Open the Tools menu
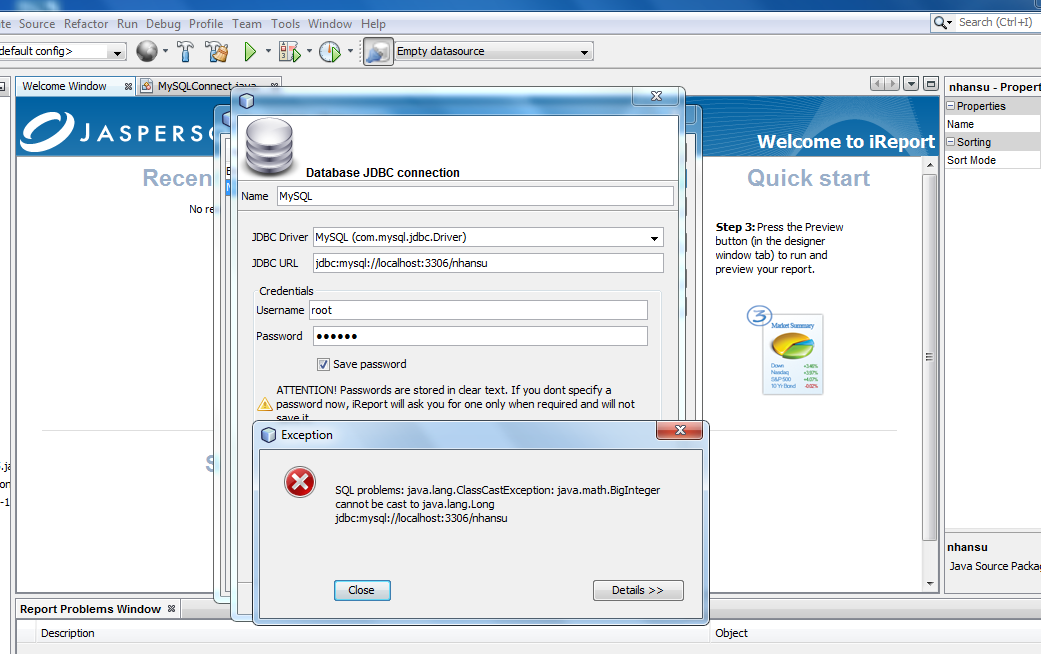Viewport: 1041px width, 654px height. click(x=285, y=24)
